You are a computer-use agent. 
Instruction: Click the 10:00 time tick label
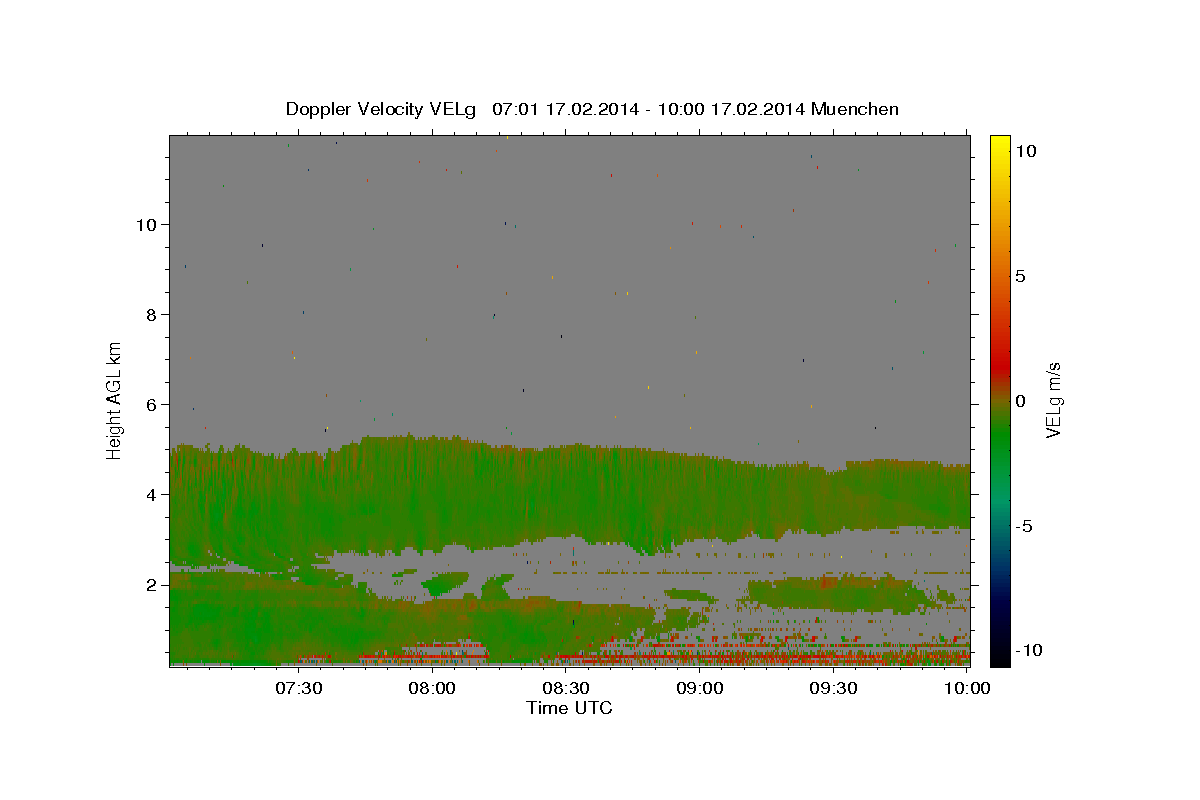pyautogui.click(x=967, y=688)
